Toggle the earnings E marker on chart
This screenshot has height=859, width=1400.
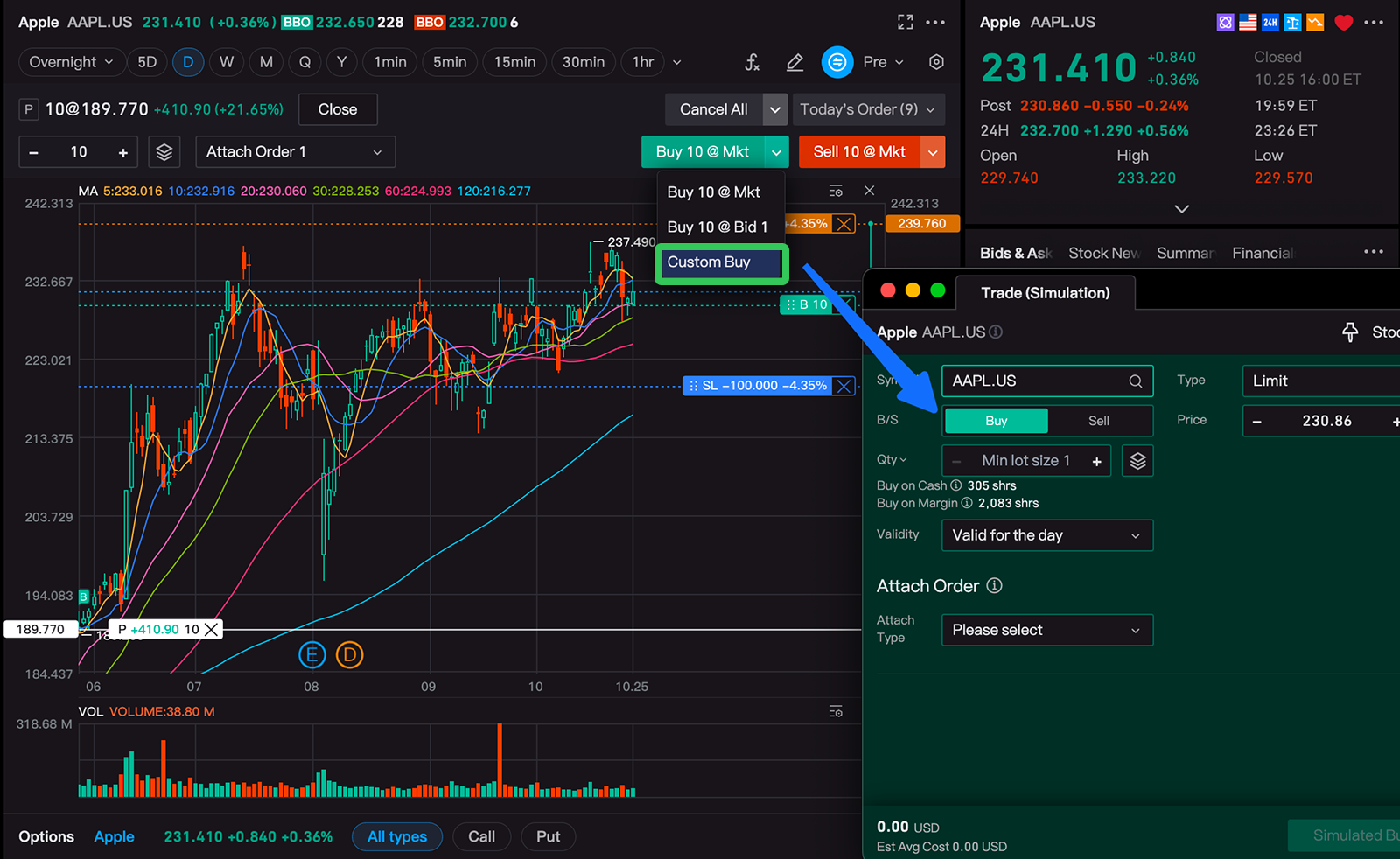coord(311,654)
